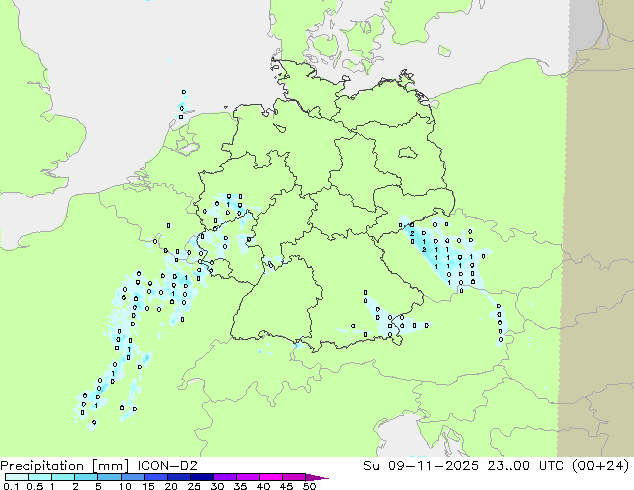This screenshot has height=490, width=634.
Task: Click the 0.5 legend value label
Action: point(35,486)
